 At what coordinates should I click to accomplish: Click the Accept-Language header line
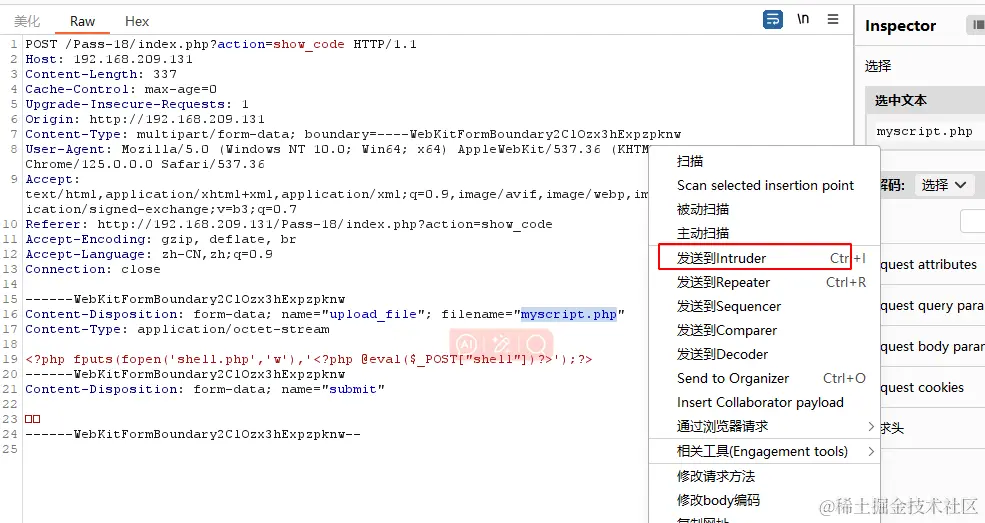click(x=149, y=254)
